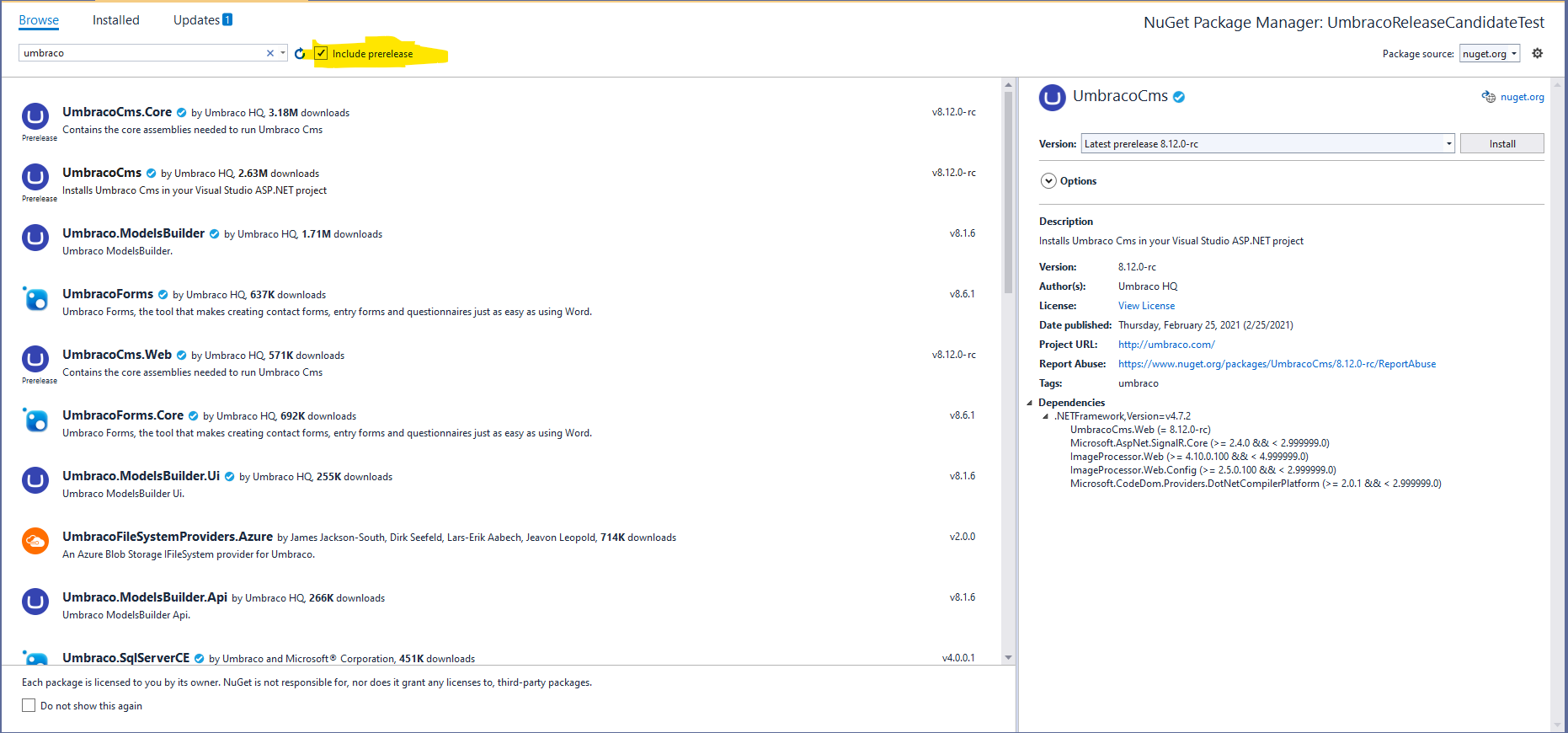This screenshot has height=733, width=1568.
Task: Click the Microsoft.AspNet.SignalR.Core dependency entry
Action: coord(1199,443)
